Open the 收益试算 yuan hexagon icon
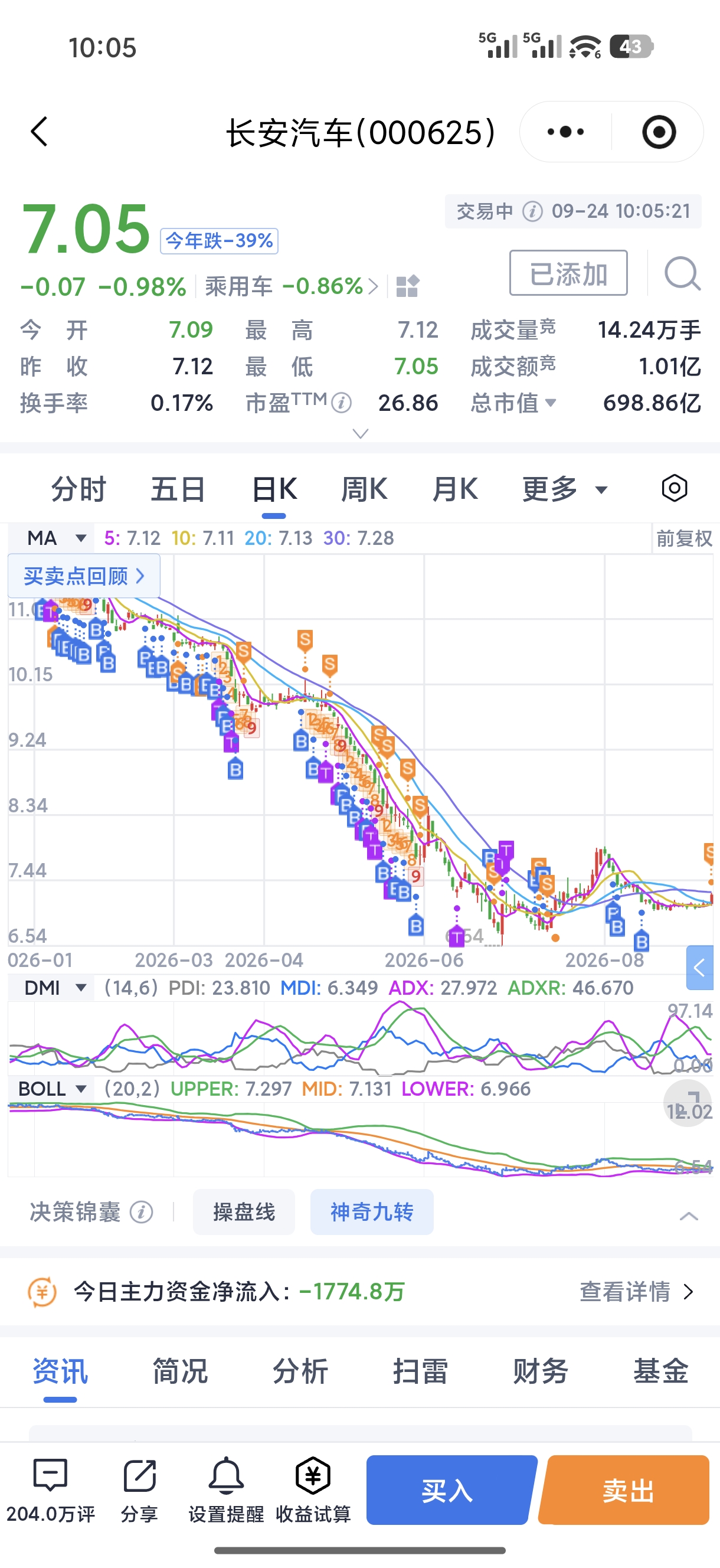 [313, 1489]
